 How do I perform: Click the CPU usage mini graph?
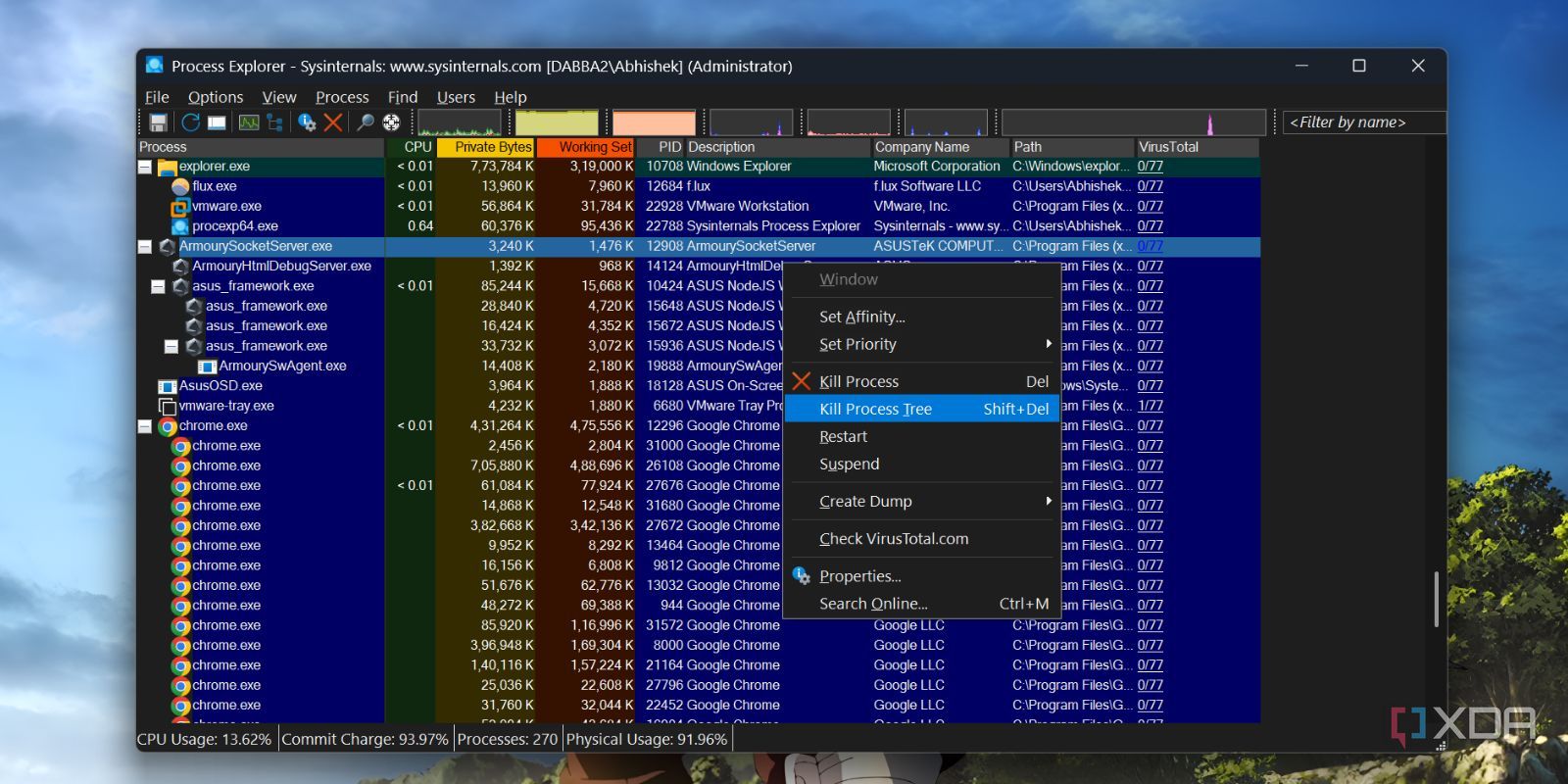pos(460,122)
